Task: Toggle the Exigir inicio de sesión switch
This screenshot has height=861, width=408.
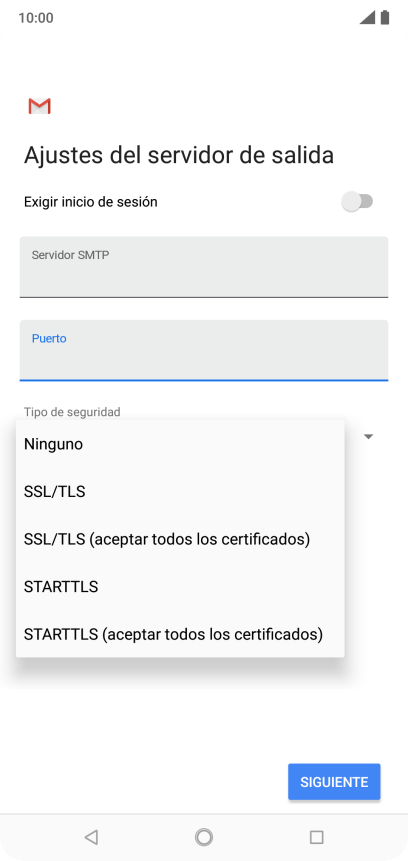Action: (x=357, y=202)
